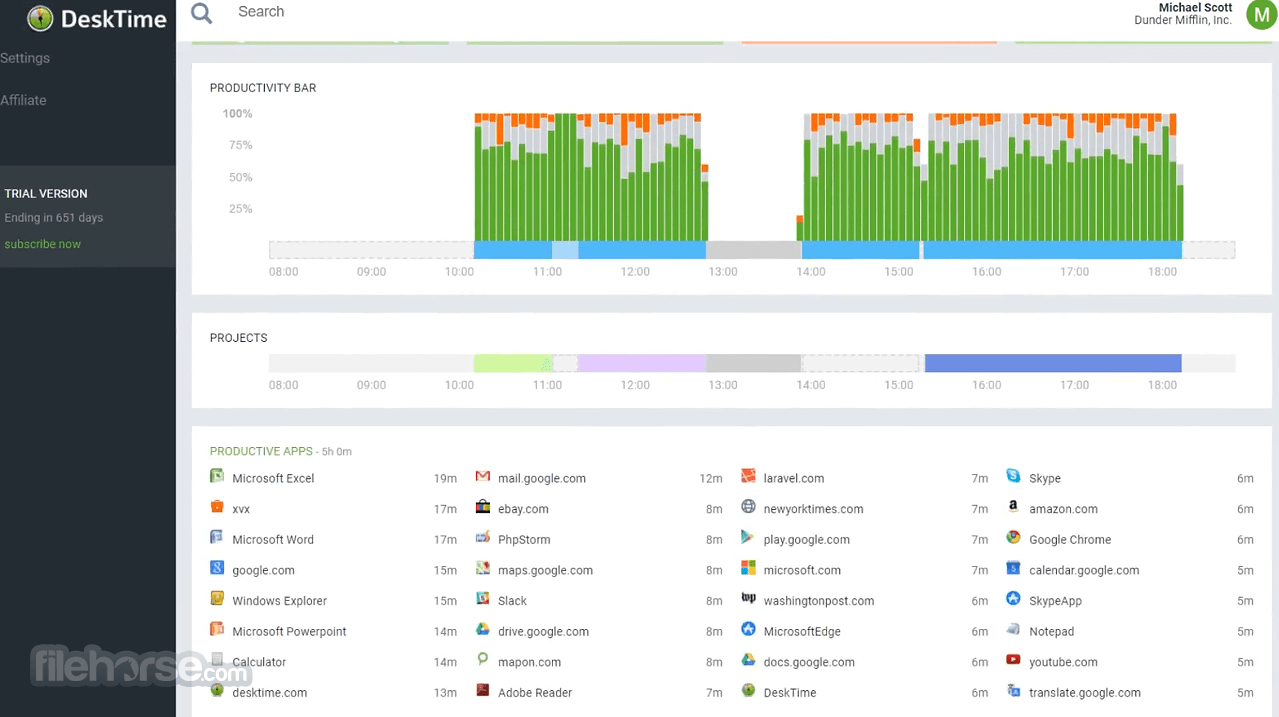The height and width of the screenshot is (717, 1279).
Task: Click the docs.google.com icon
Action: pyautogui.click(x=748, y=660)
